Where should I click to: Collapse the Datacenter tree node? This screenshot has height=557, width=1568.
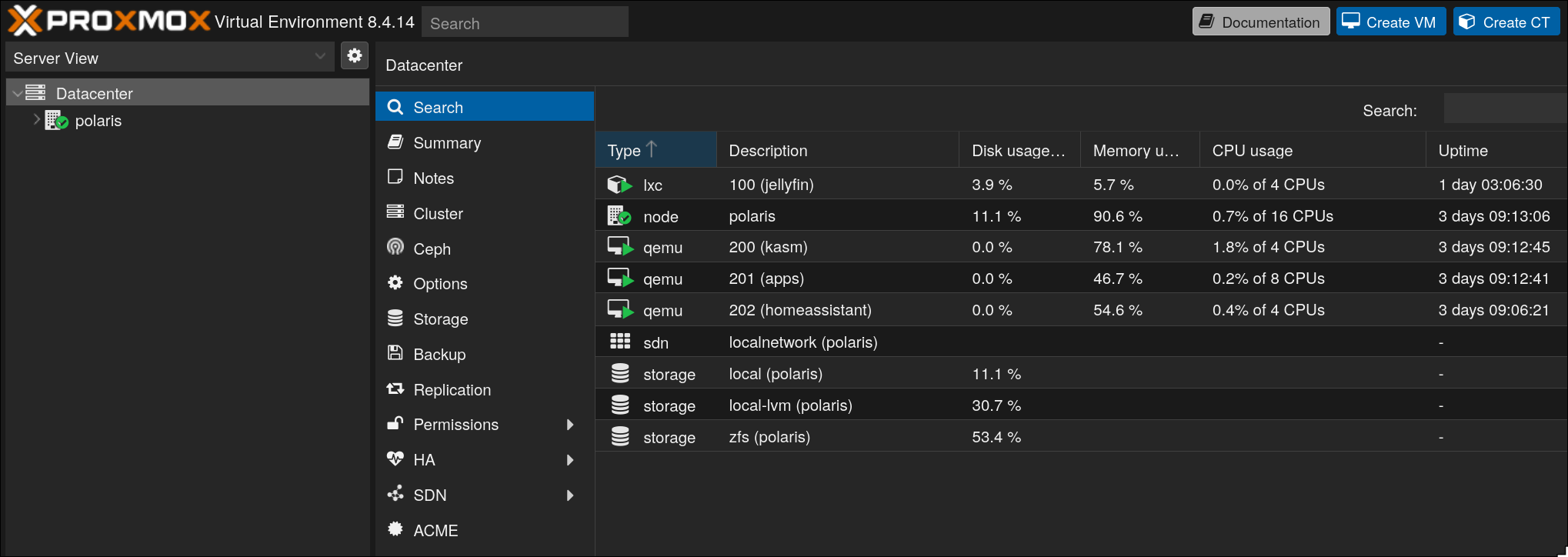(17, 94)
